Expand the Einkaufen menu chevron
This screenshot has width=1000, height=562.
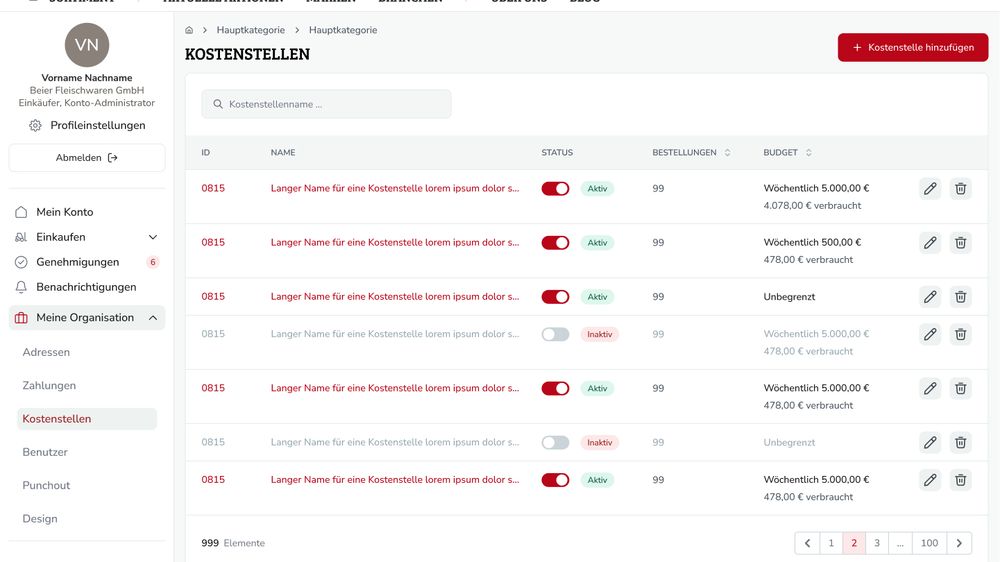coord(153,237)
